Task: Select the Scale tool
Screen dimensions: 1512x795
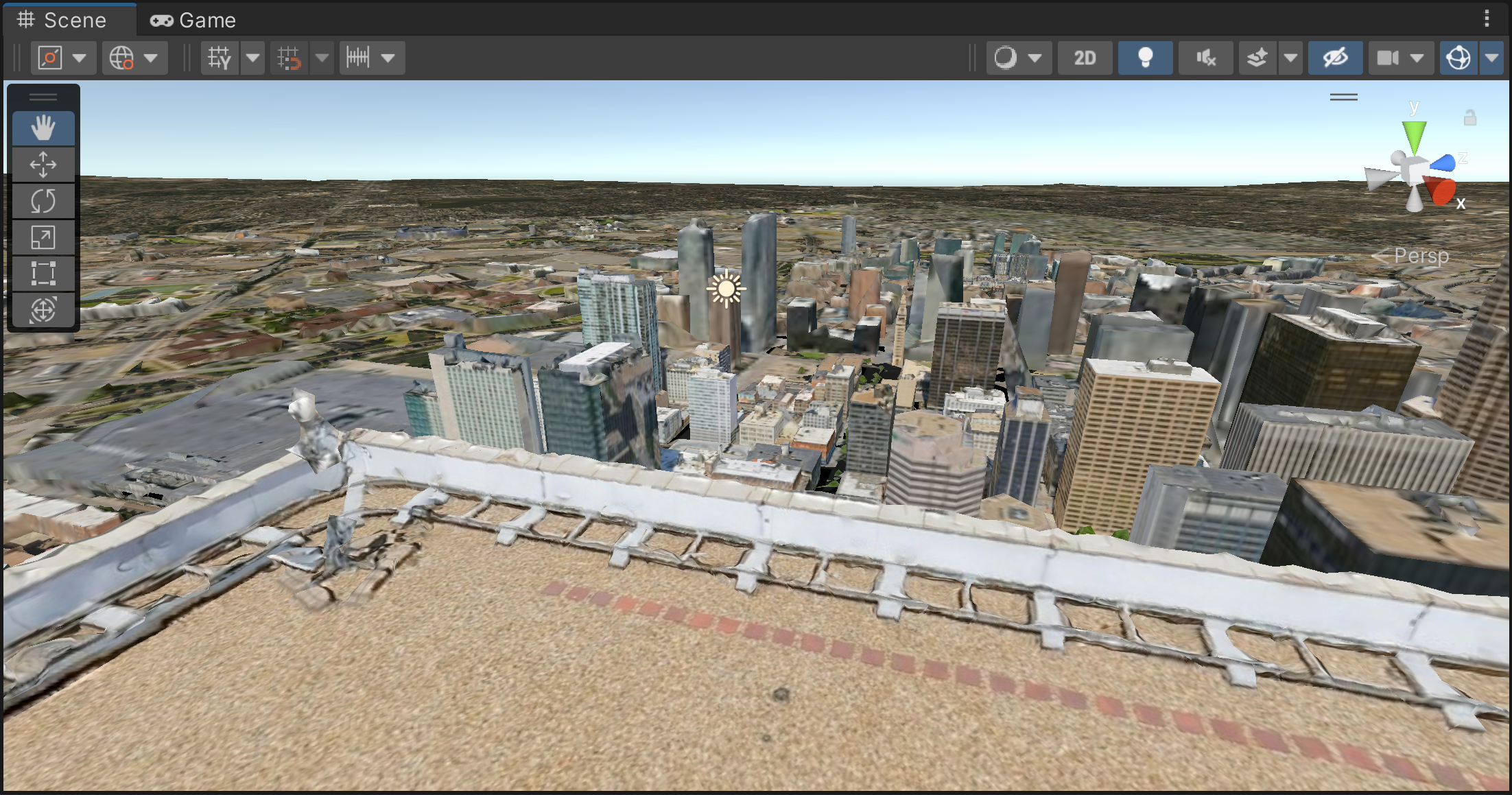Action: pos(43,237)
